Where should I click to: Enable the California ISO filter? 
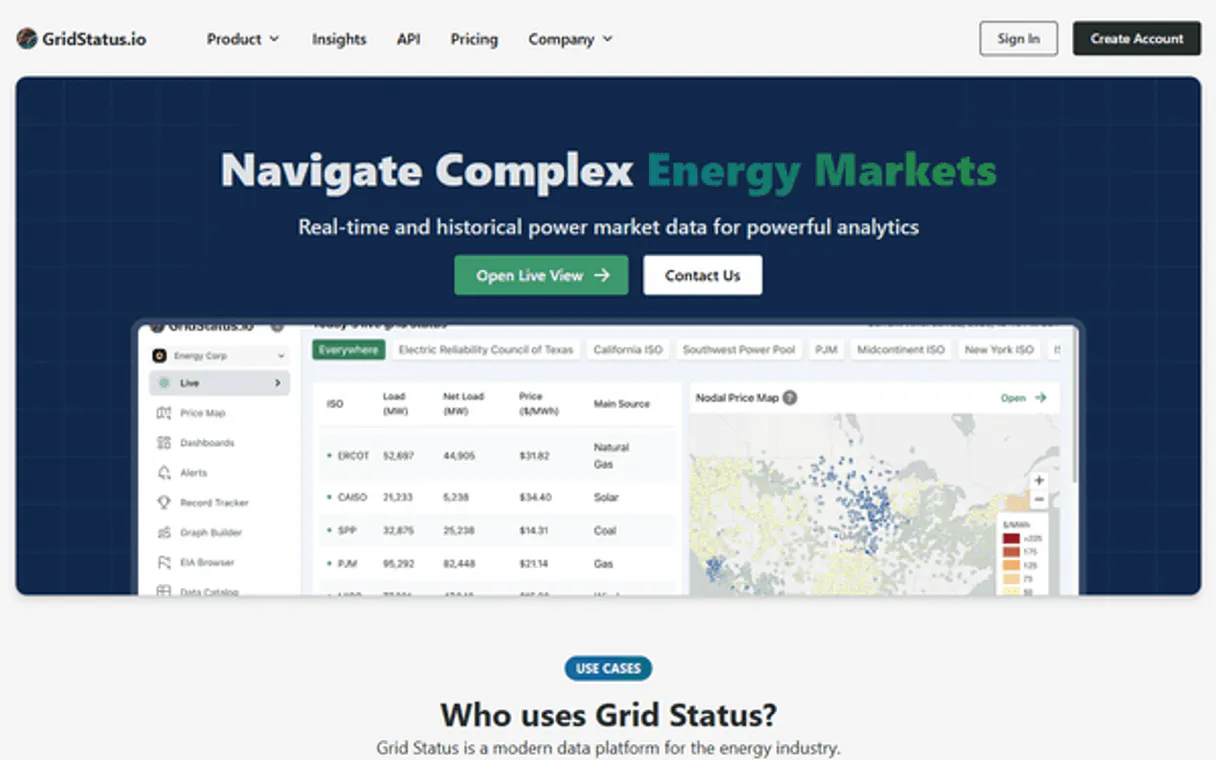pyautogui.click(x=628, y=349)
